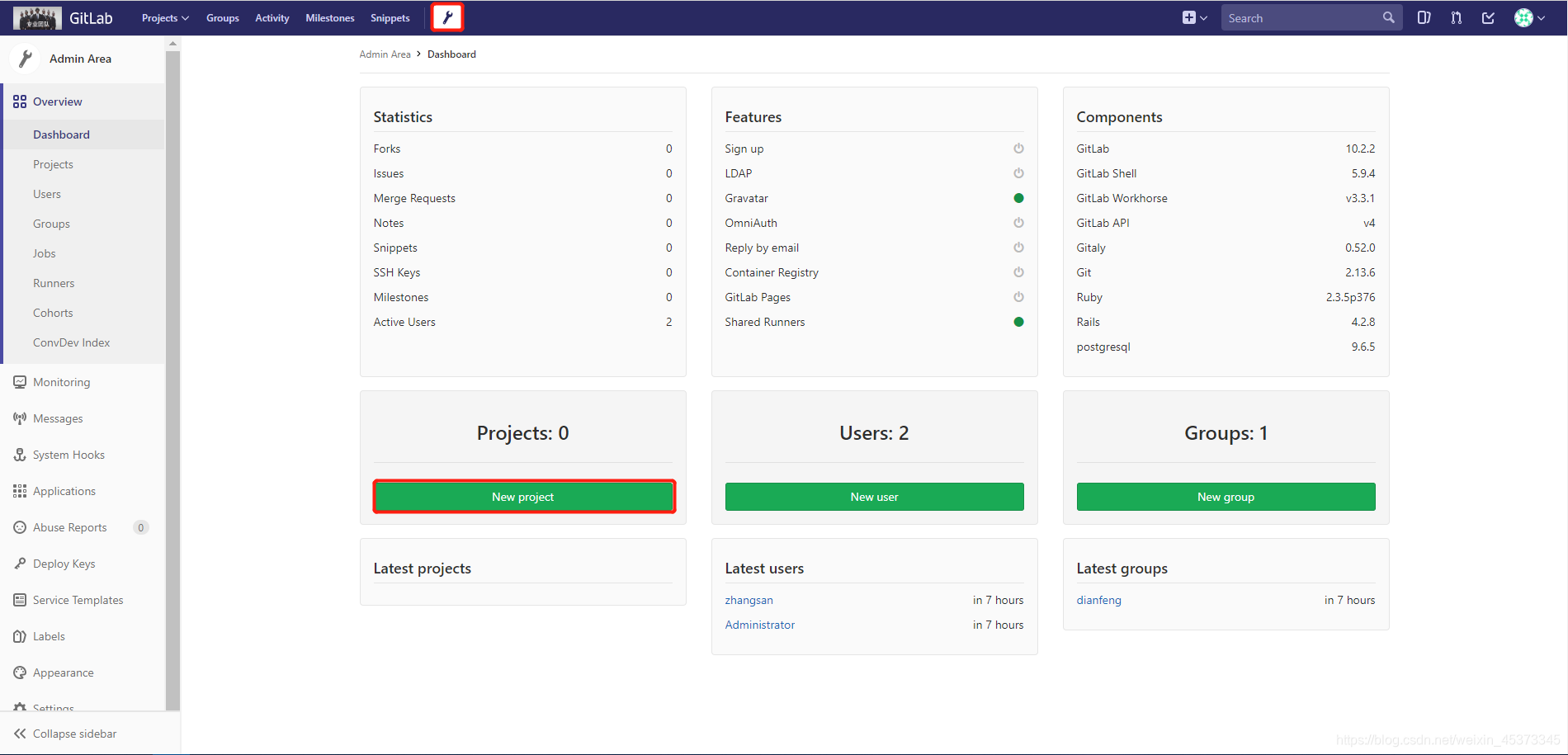1568x755 pixels.
Task: Click the GitLab Pages power icon
Action: (1018, 297)
